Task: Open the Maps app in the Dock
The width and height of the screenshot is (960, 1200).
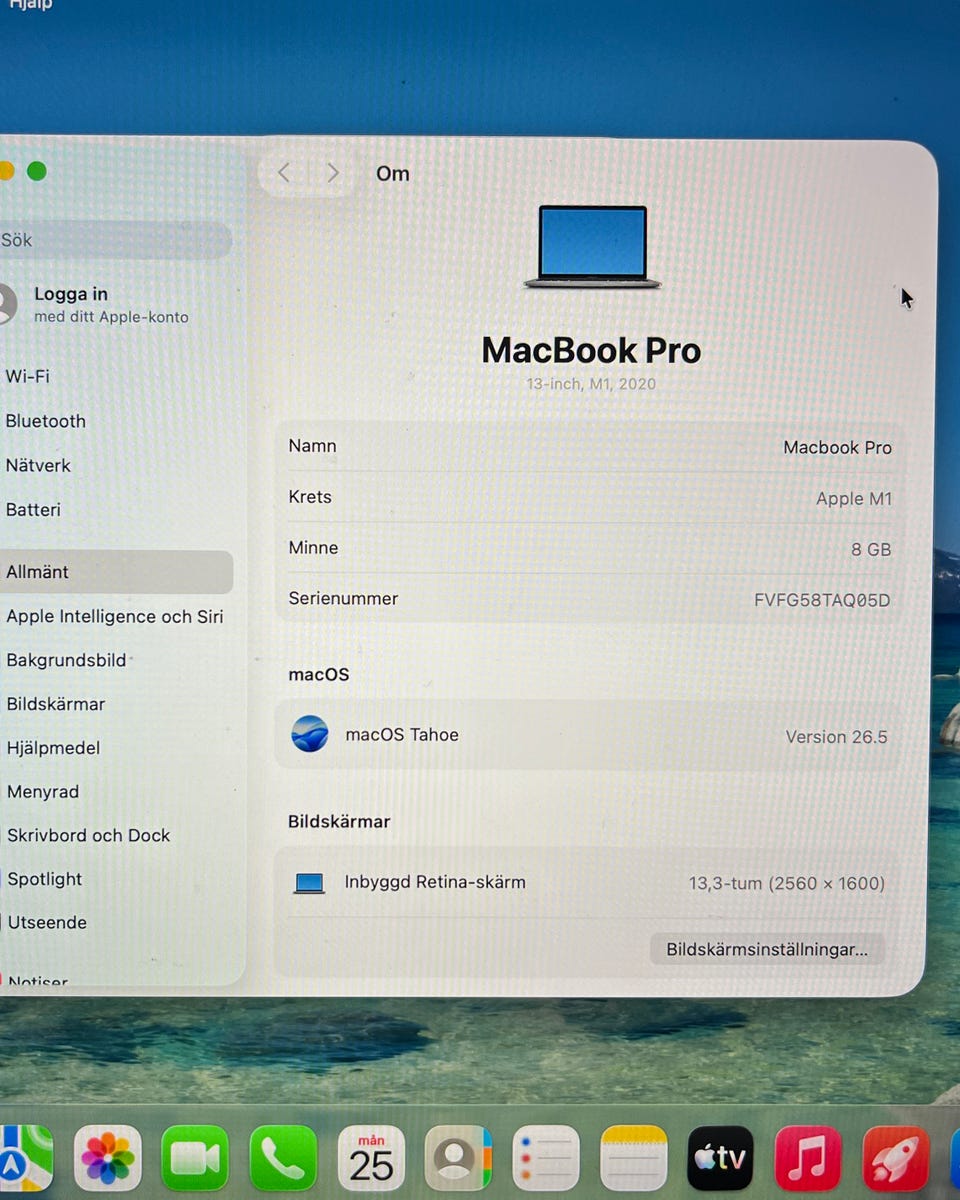Action: click(x=25, y=1158)
